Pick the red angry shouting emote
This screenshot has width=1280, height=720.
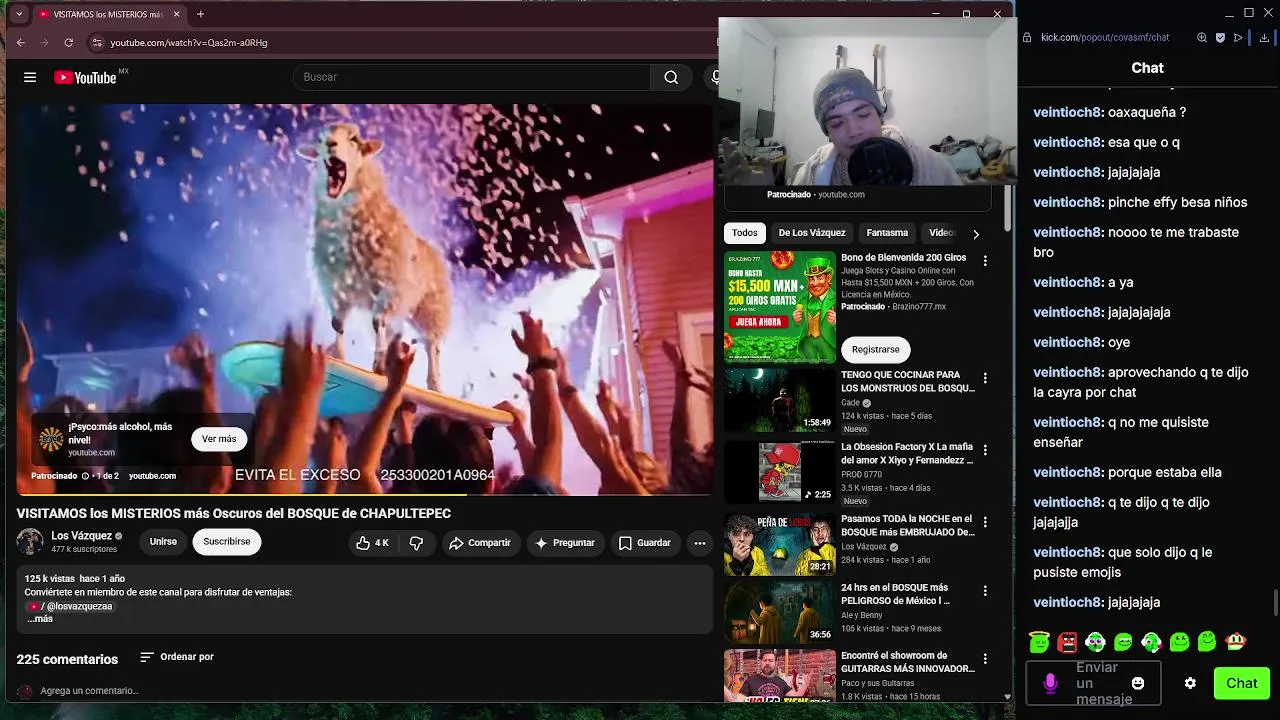[x=1068, y=641]
